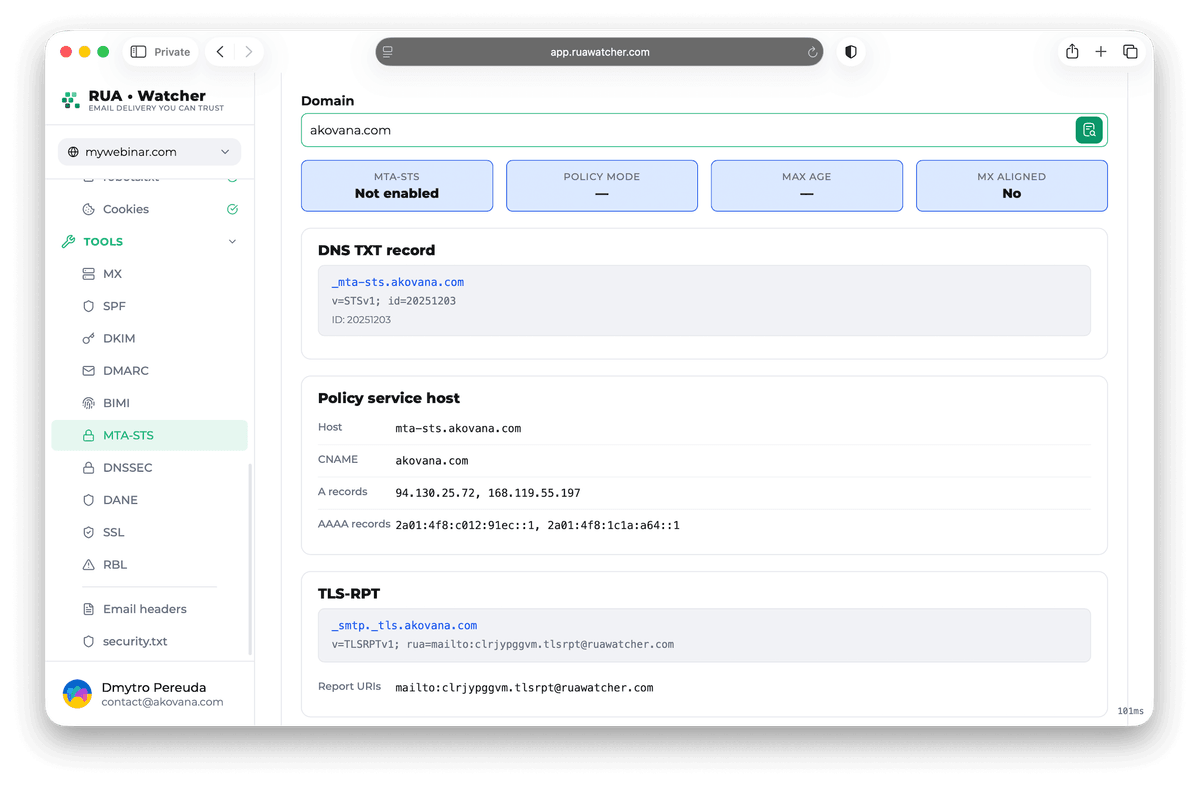The width and height of the screenshot is (1199, 786).
Task: Click the POLICY MODE card
Action: pyautogui.click(x=602, y=186)
